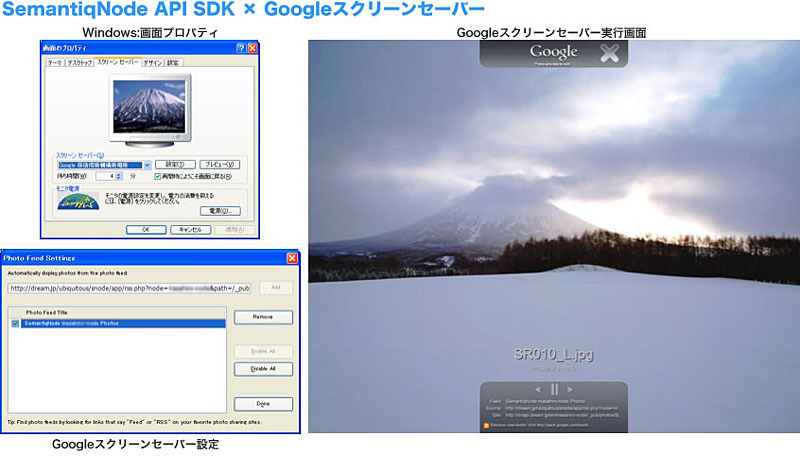Click the screensaver 設定 button

point(175,164)
